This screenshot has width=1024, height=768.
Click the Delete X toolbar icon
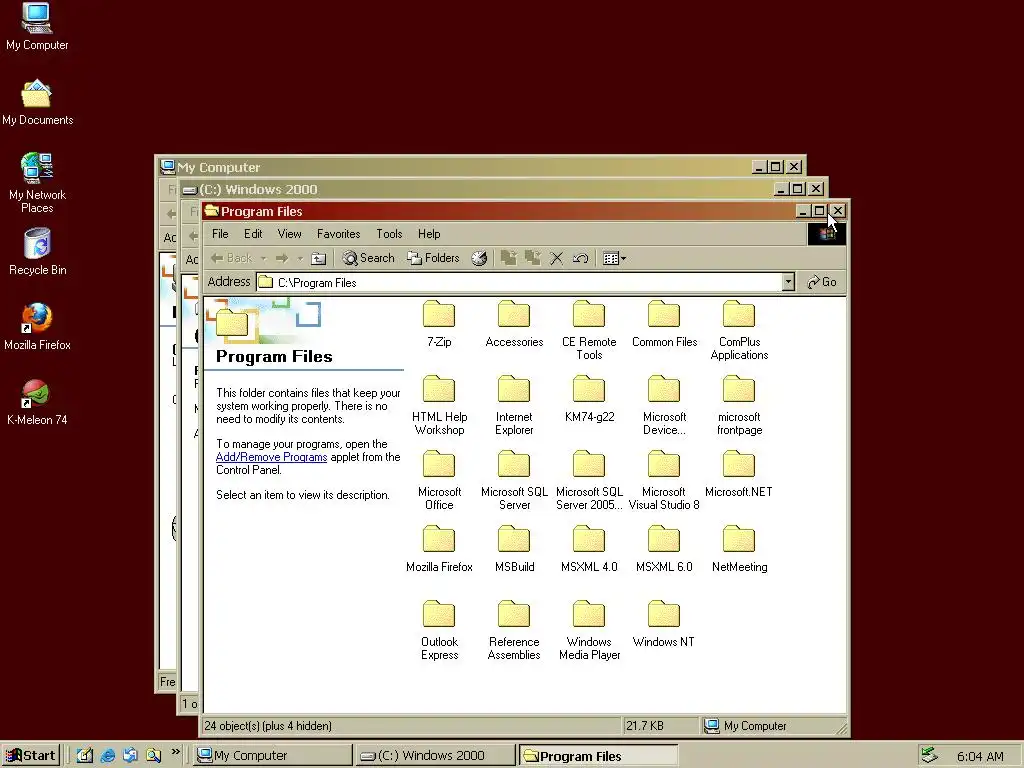556,259
